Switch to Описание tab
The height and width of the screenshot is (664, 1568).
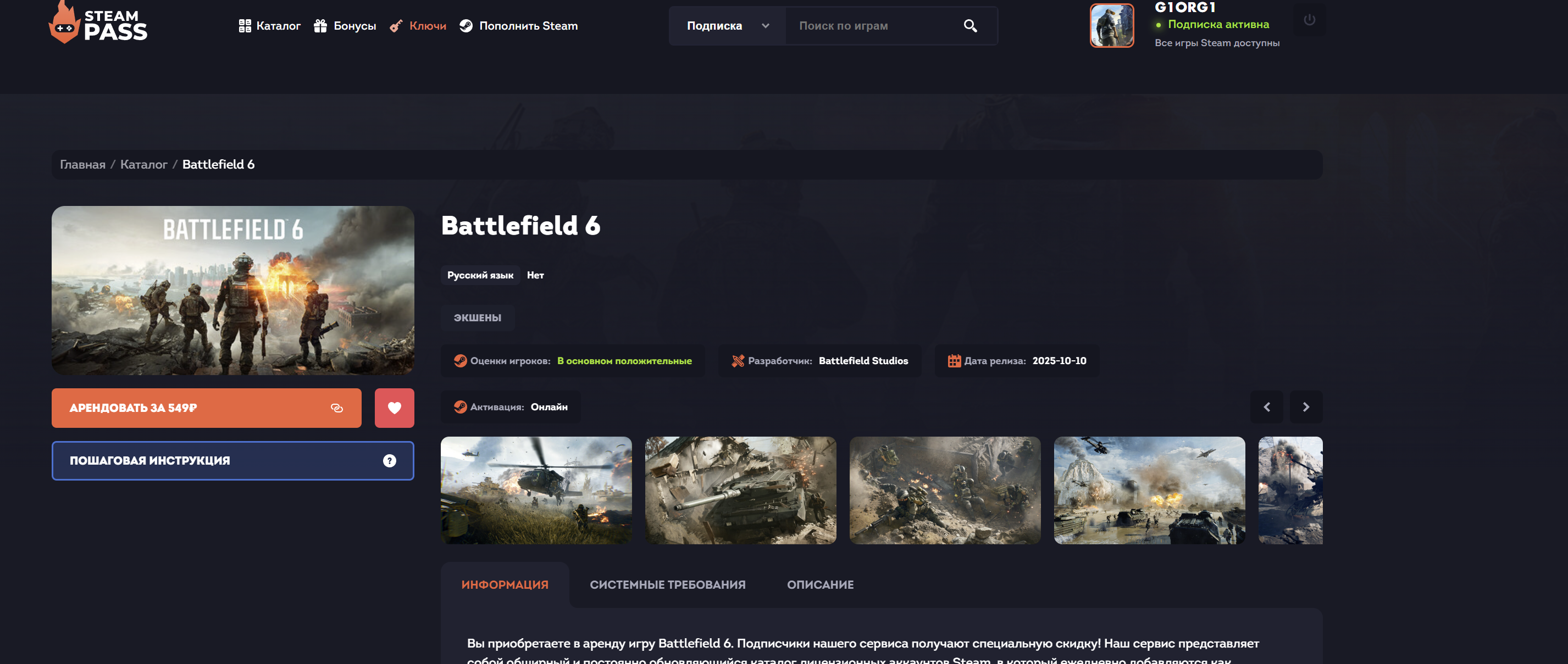coord(820,584)
